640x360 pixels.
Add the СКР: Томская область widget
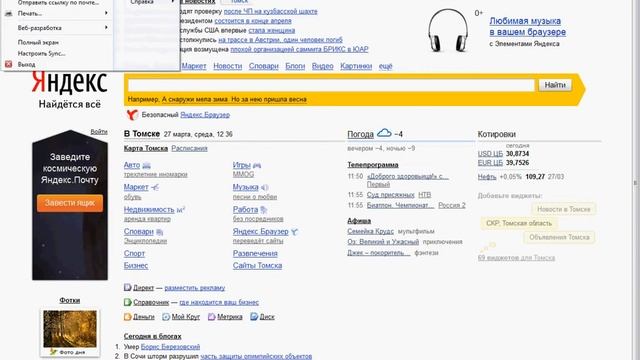point(519,223)
